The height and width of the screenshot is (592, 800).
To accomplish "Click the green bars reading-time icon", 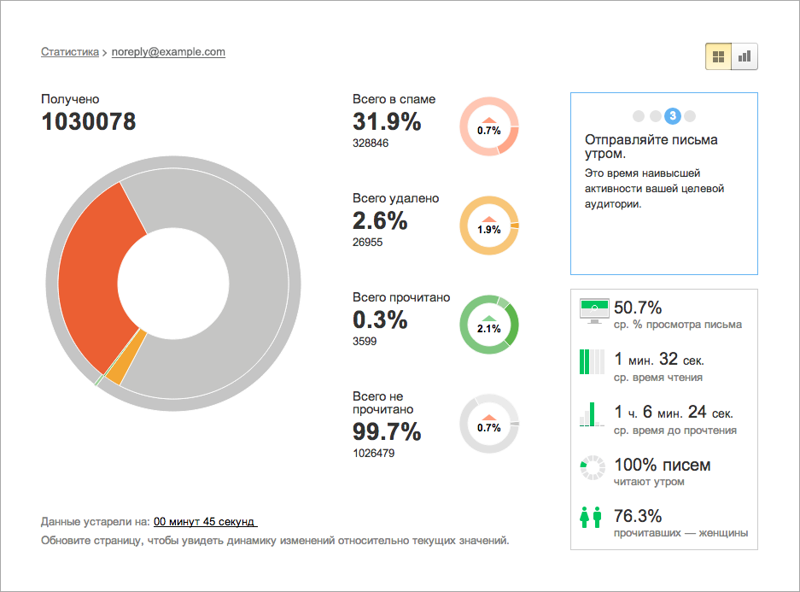I will coord(592,362).
